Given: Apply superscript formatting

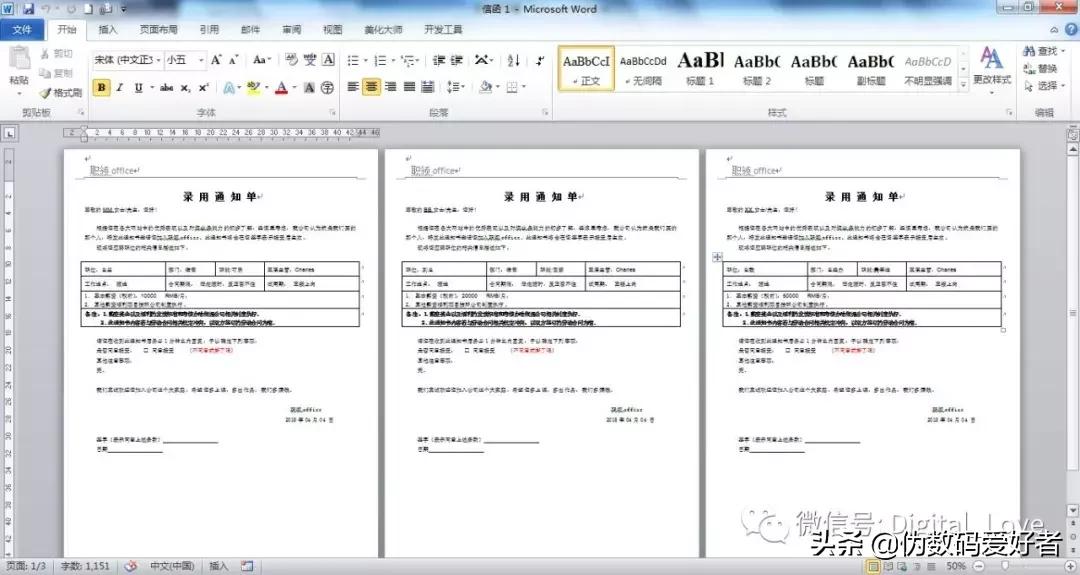Looking at the screenshot, I should (203, 87).
